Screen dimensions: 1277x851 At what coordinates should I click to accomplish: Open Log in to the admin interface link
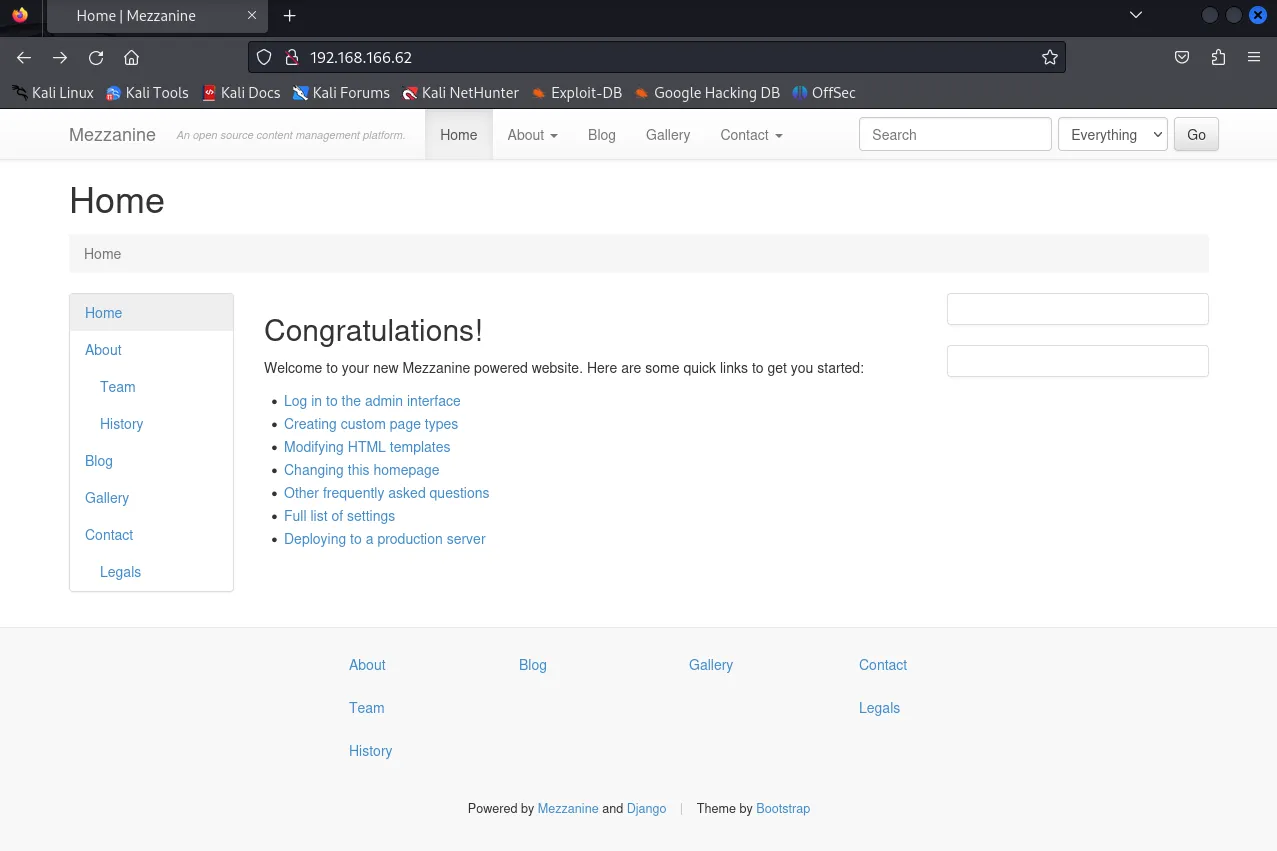[372, 401]
